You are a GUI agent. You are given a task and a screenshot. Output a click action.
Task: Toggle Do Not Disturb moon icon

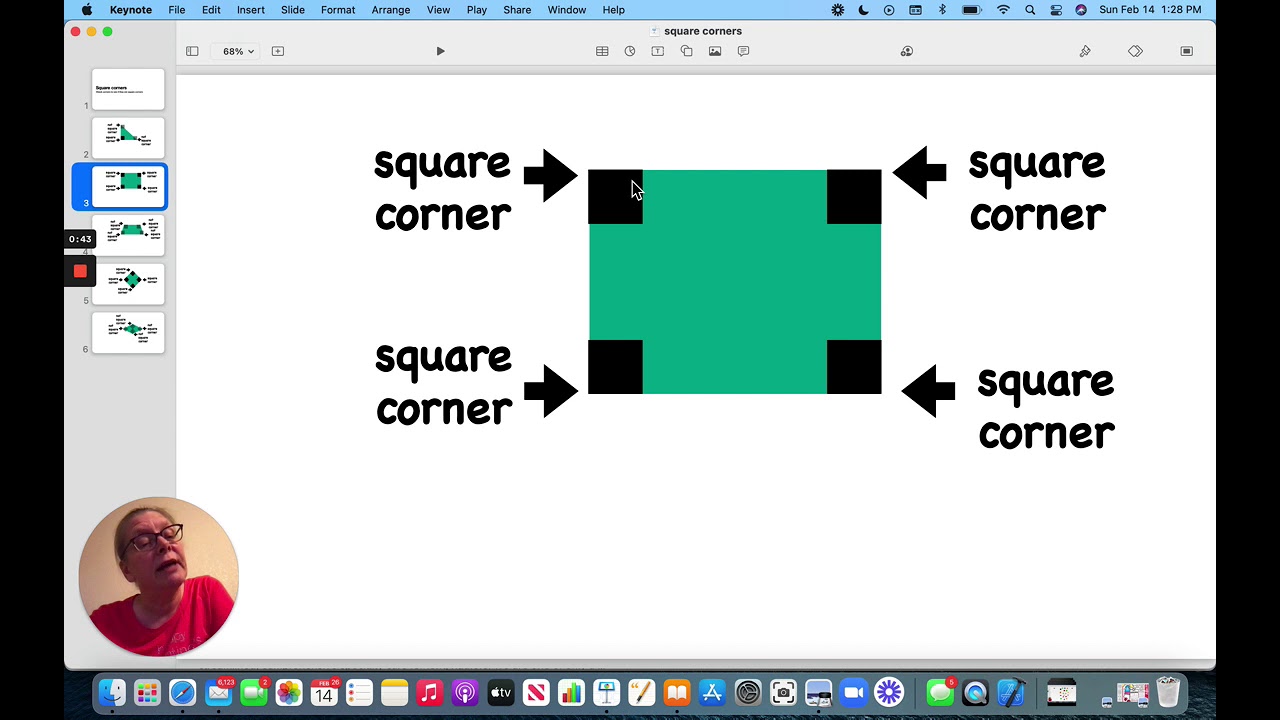tap(864, 10)
